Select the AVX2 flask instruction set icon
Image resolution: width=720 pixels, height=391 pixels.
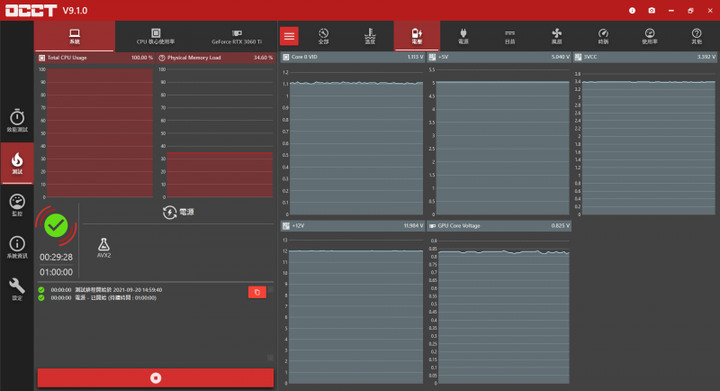pyautogui.click(x=104, y=248)
